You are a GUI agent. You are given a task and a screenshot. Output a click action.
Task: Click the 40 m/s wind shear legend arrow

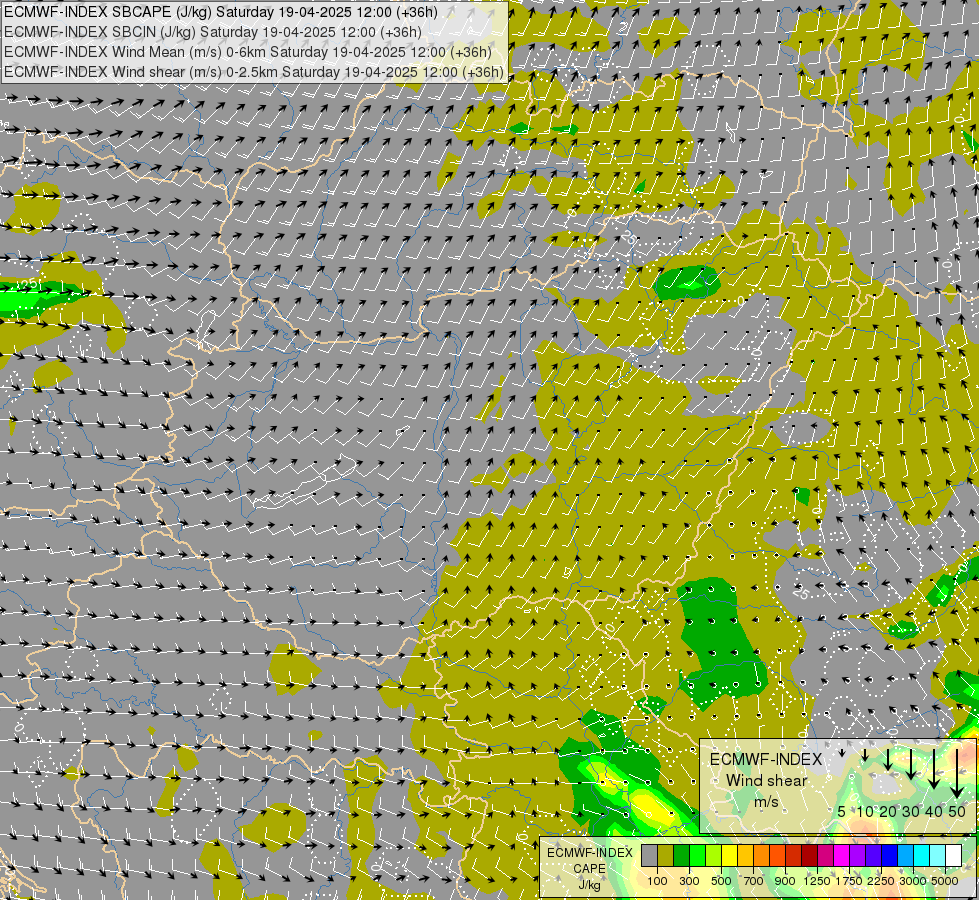pyautogui.click(x=934, y=769)
